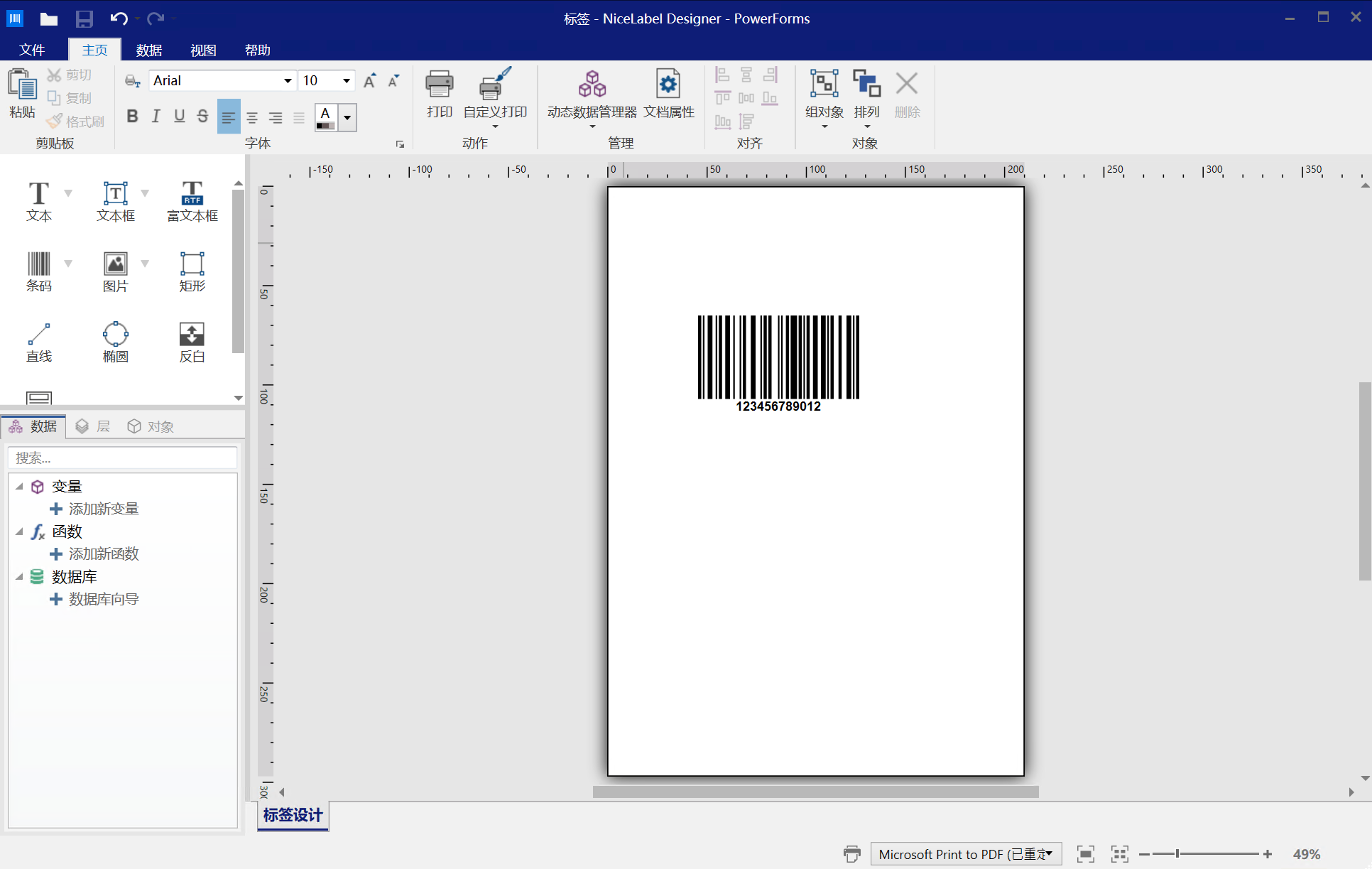Select the 椭圆 ellipse tool

pyautogui.click(x=116, y=342)
